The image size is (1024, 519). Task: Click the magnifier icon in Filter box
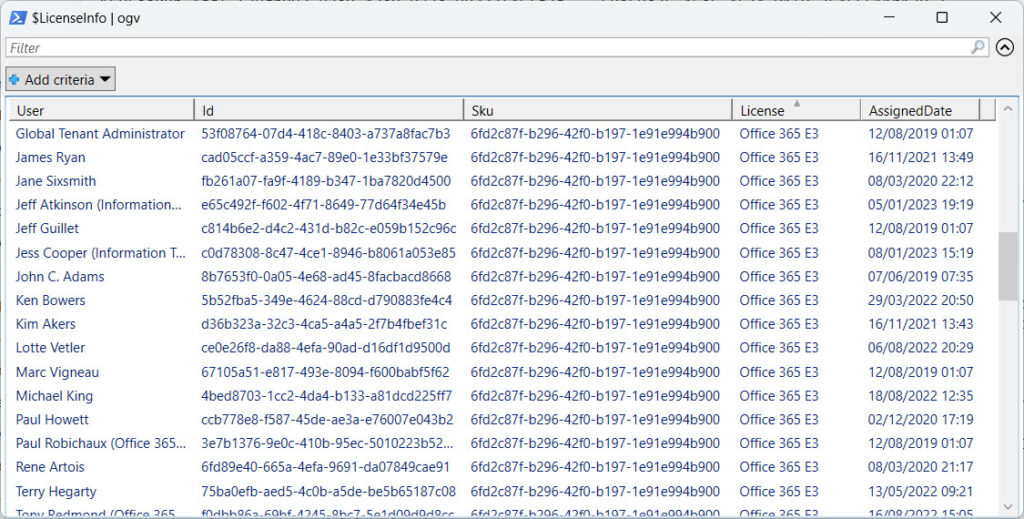point(977,47)
